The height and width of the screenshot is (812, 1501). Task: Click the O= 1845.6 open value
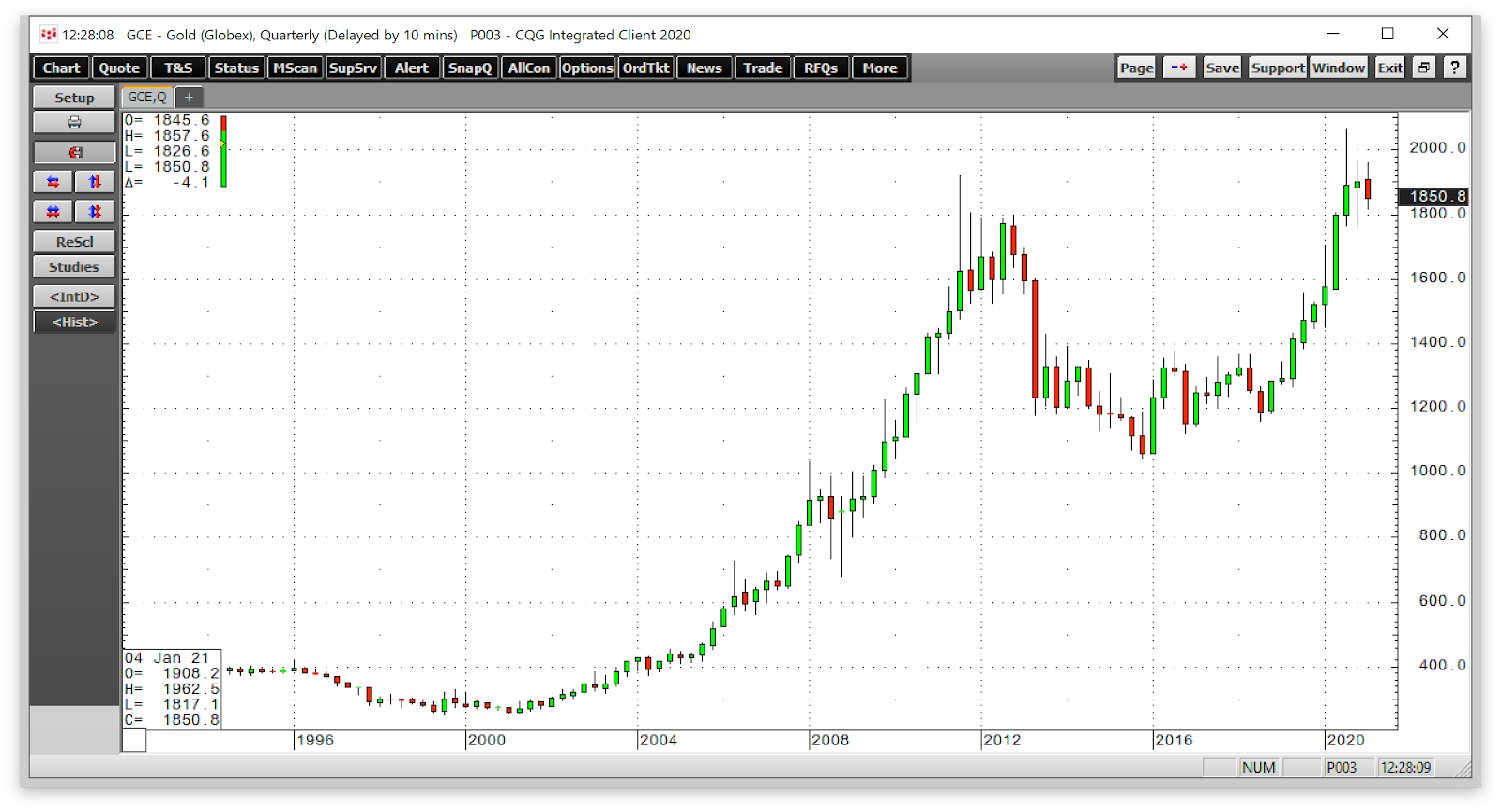click(167, 120)
